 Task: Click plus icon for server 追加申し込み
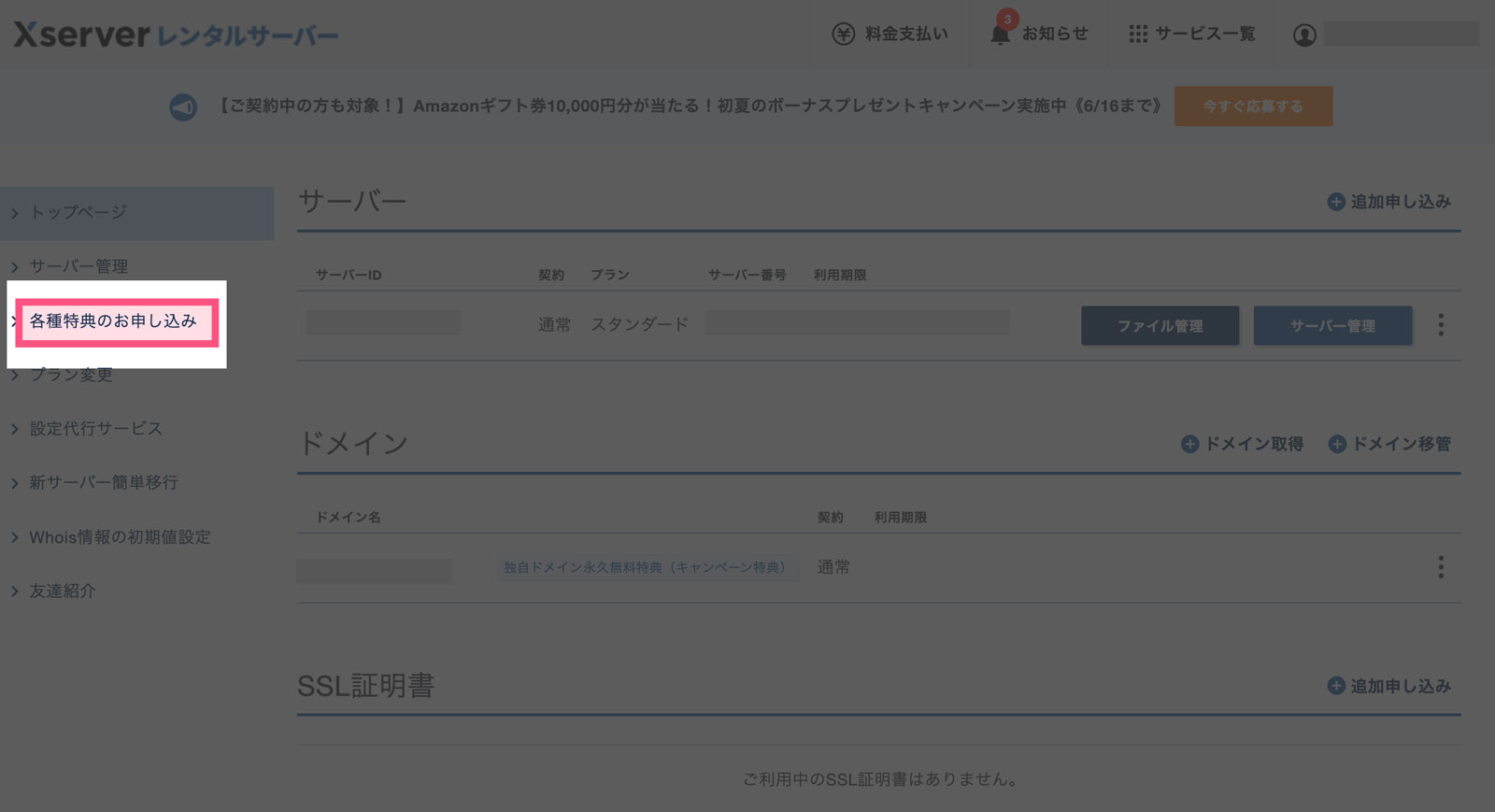(x=1336, y=202)
